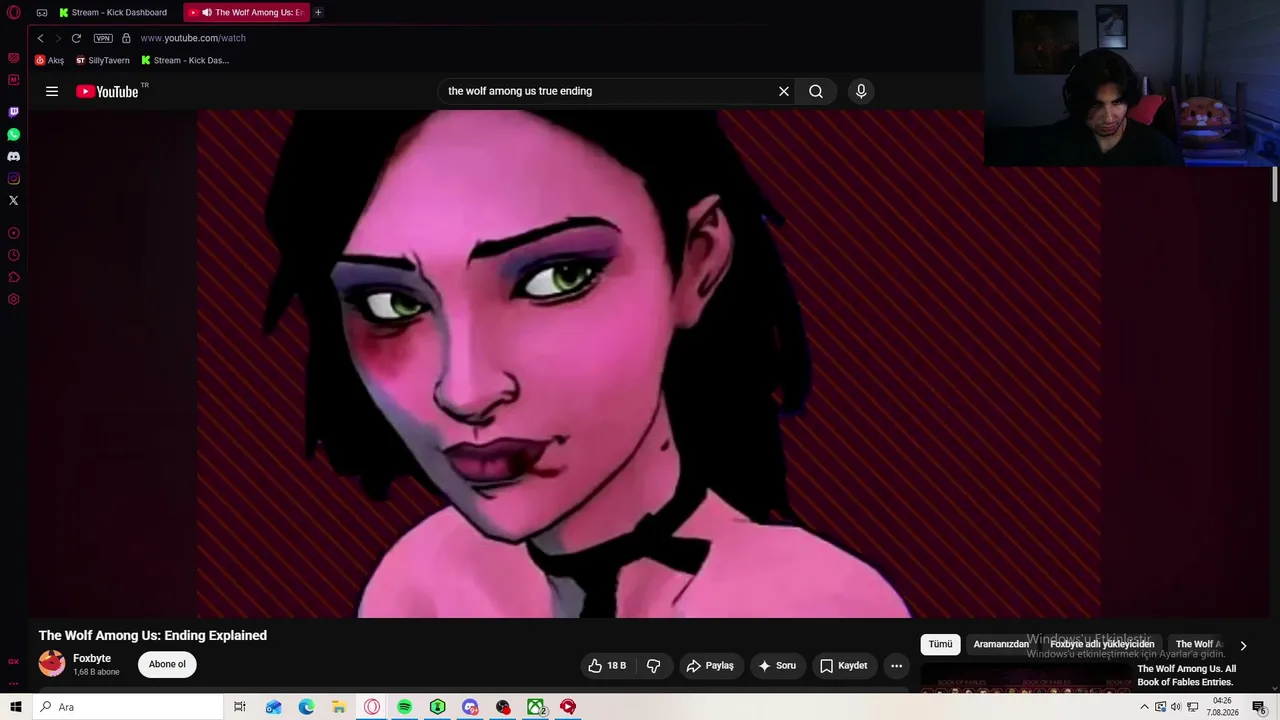Open extensions from the sidebar cube icon
This screenshot has width=1280, height=720.
point(14,277)
